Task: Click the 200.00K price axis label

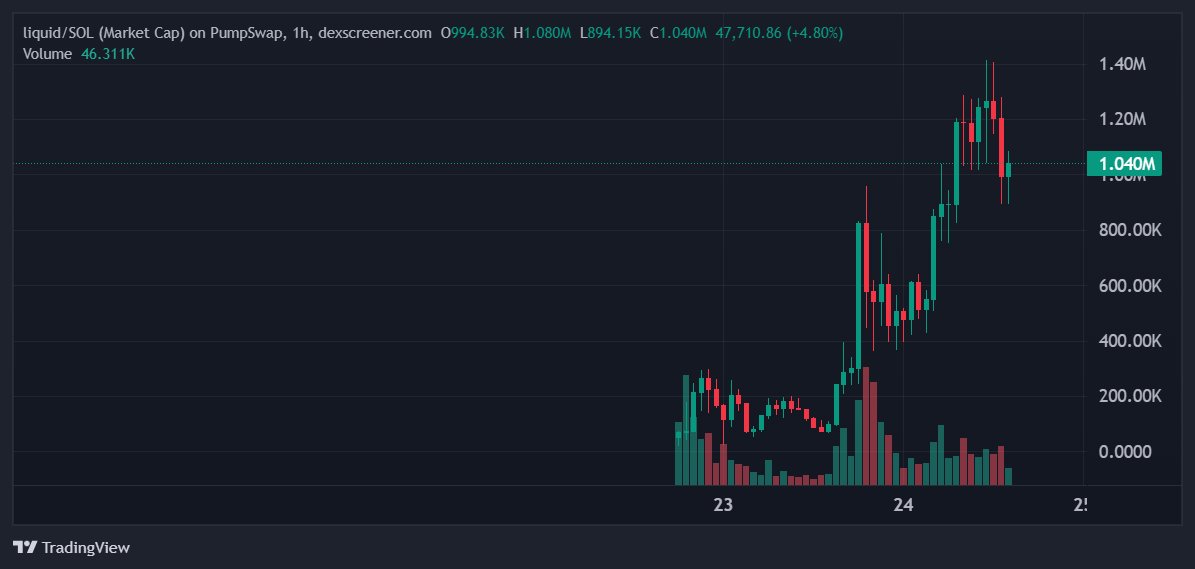Action: (1129, 396)
